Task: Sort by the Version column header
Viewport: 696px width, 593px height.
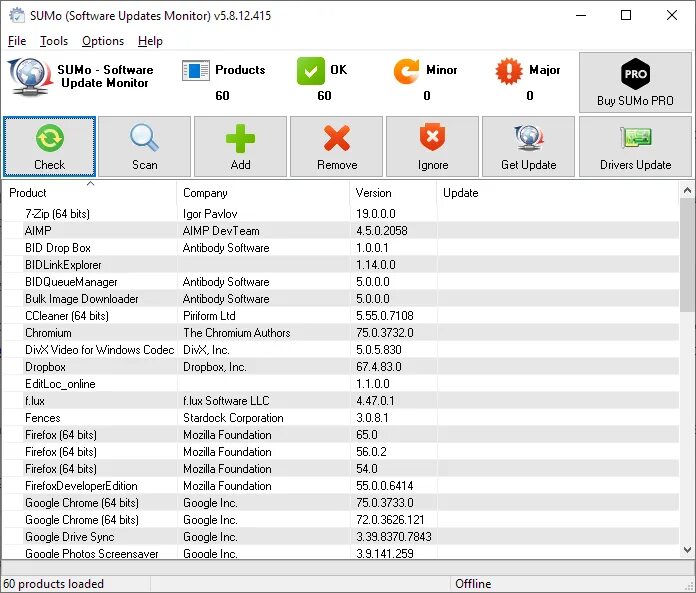Action: pyautogui.click(x=393, y=193)
